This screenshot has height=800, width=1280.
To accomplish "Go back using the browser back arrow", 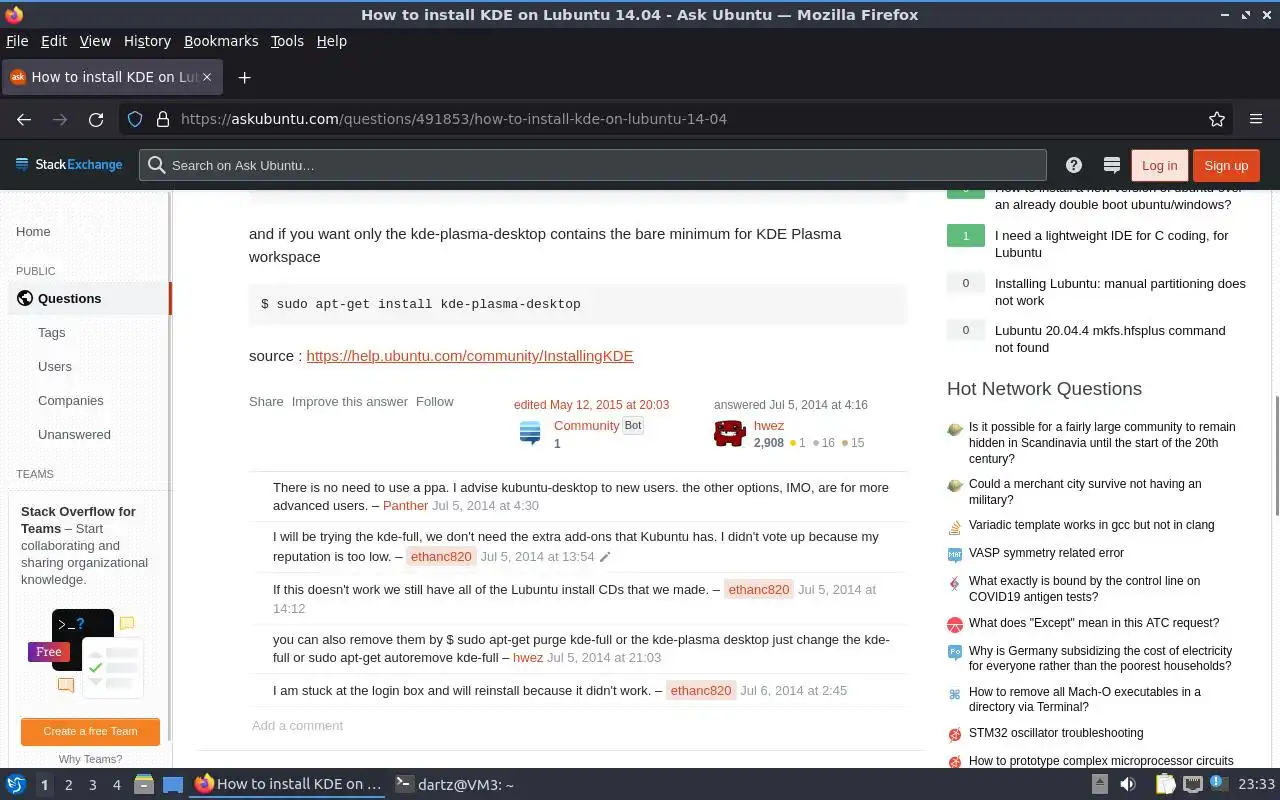I will click(24, 119).
